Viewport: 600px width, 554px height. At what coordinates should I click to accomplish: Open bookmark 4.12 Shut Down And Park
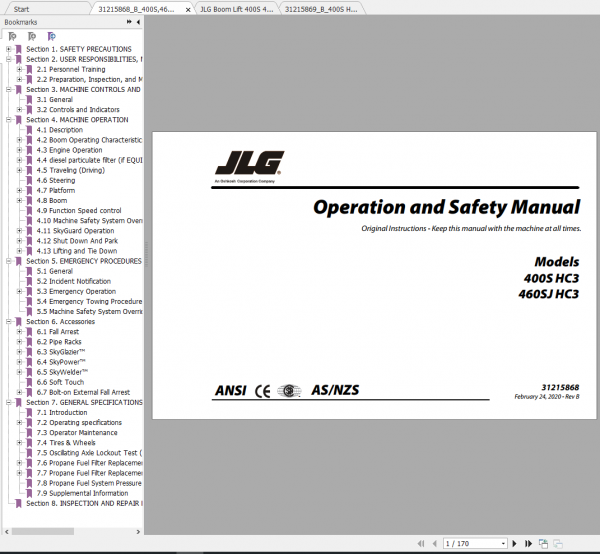(77, 241)
